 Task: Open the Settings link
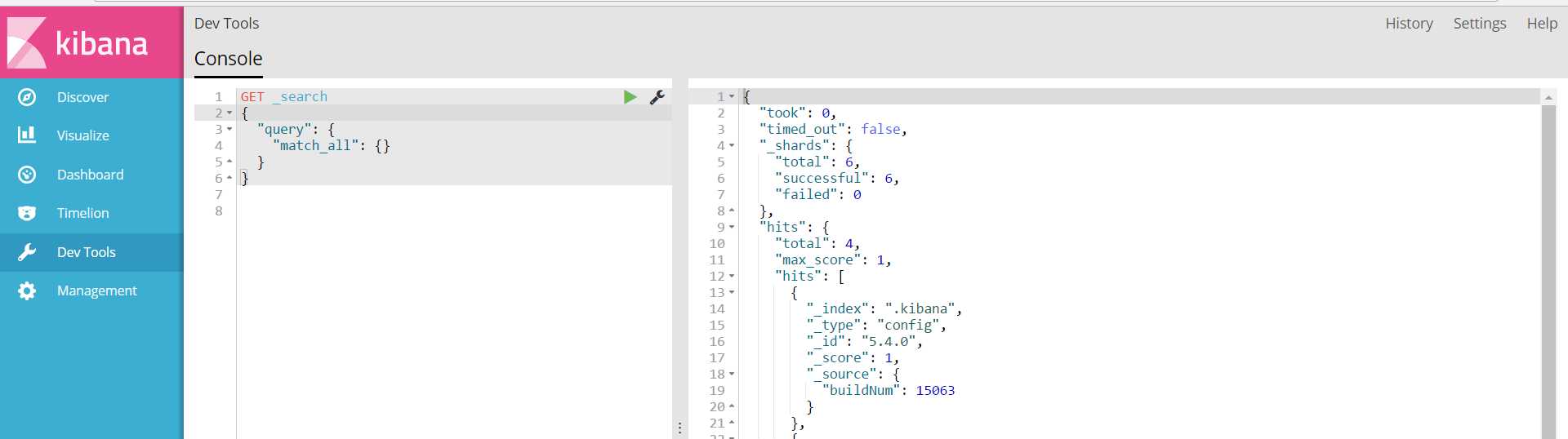(x=1479, y=24)
